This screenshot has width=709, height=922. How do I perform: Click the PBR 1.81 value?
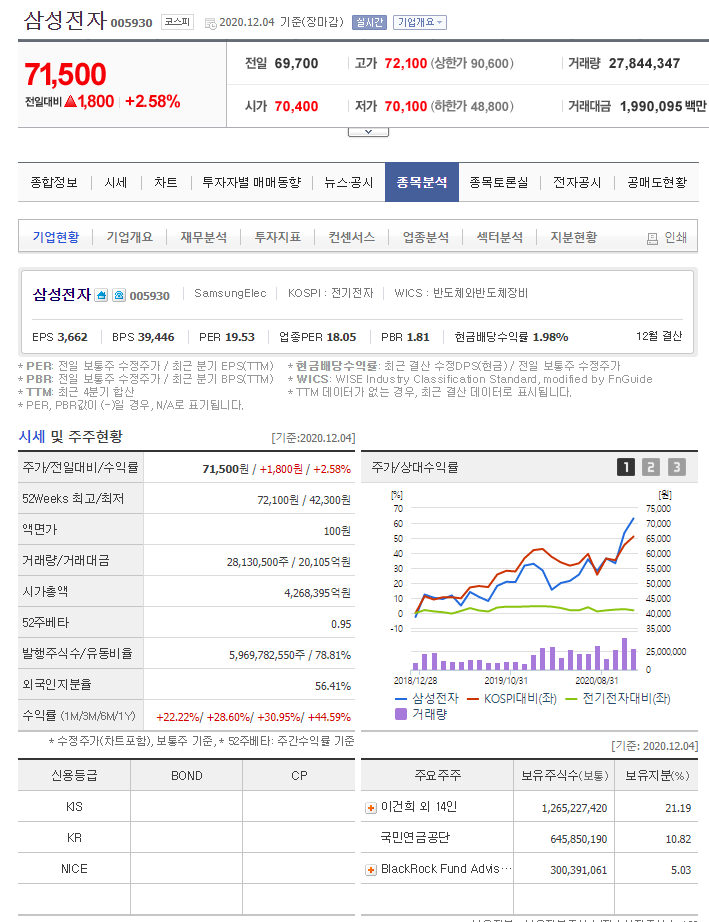click(418, 337)
